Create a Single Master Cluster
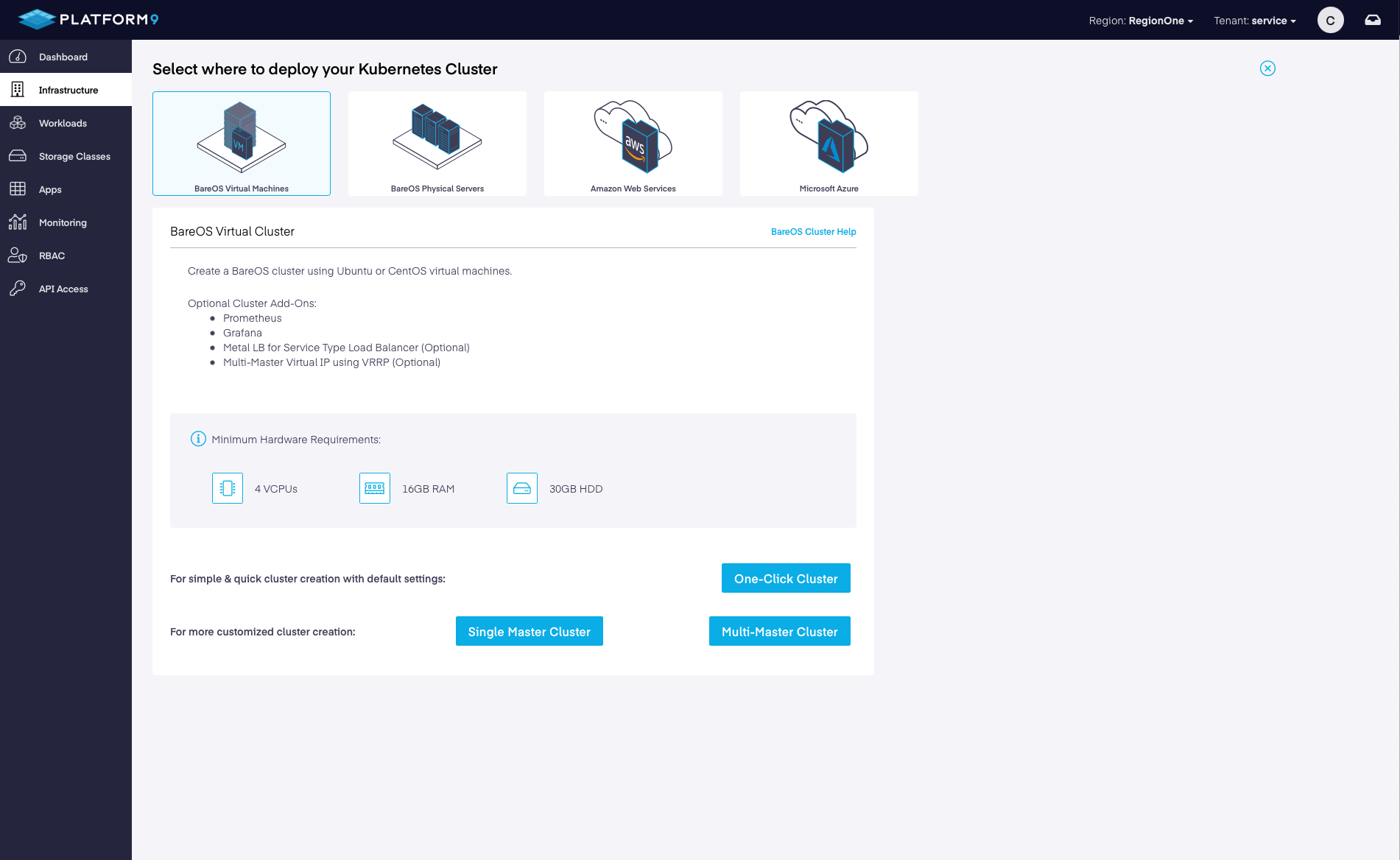Image resolution: width=1400 pixels, height=860 pixels. pos(529,631)
